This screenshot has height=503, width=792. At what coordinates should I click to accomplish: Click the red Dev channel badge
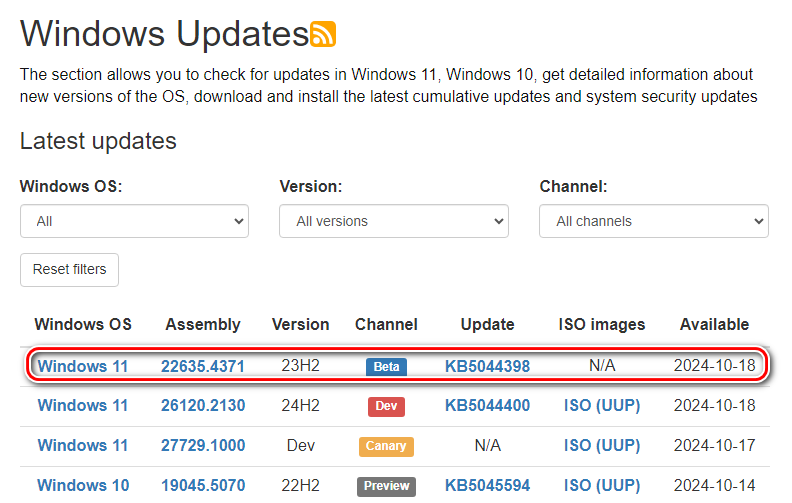[386, 406]
